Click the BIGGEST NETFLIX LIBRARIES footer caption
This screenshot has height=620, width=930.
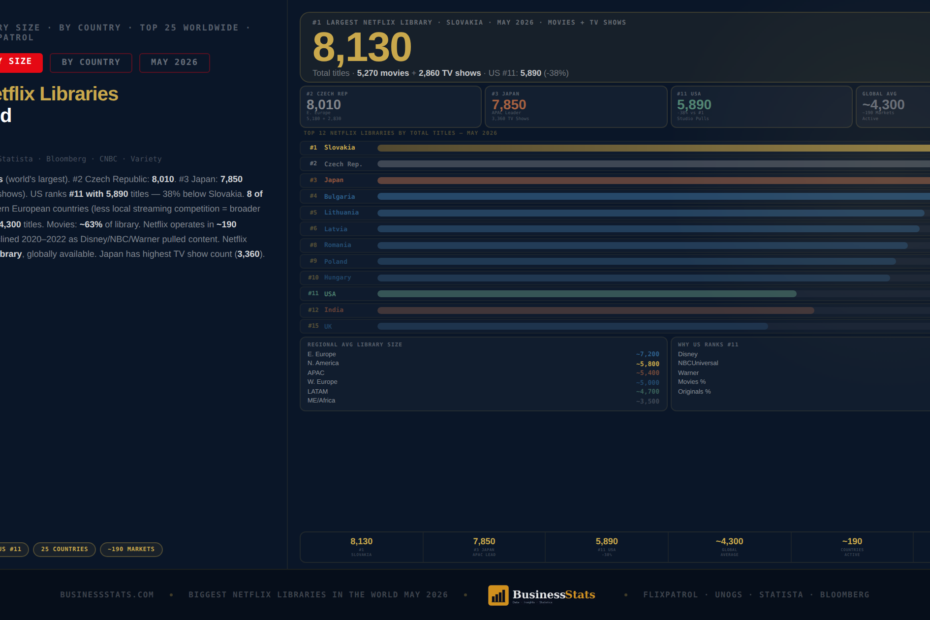318,594
